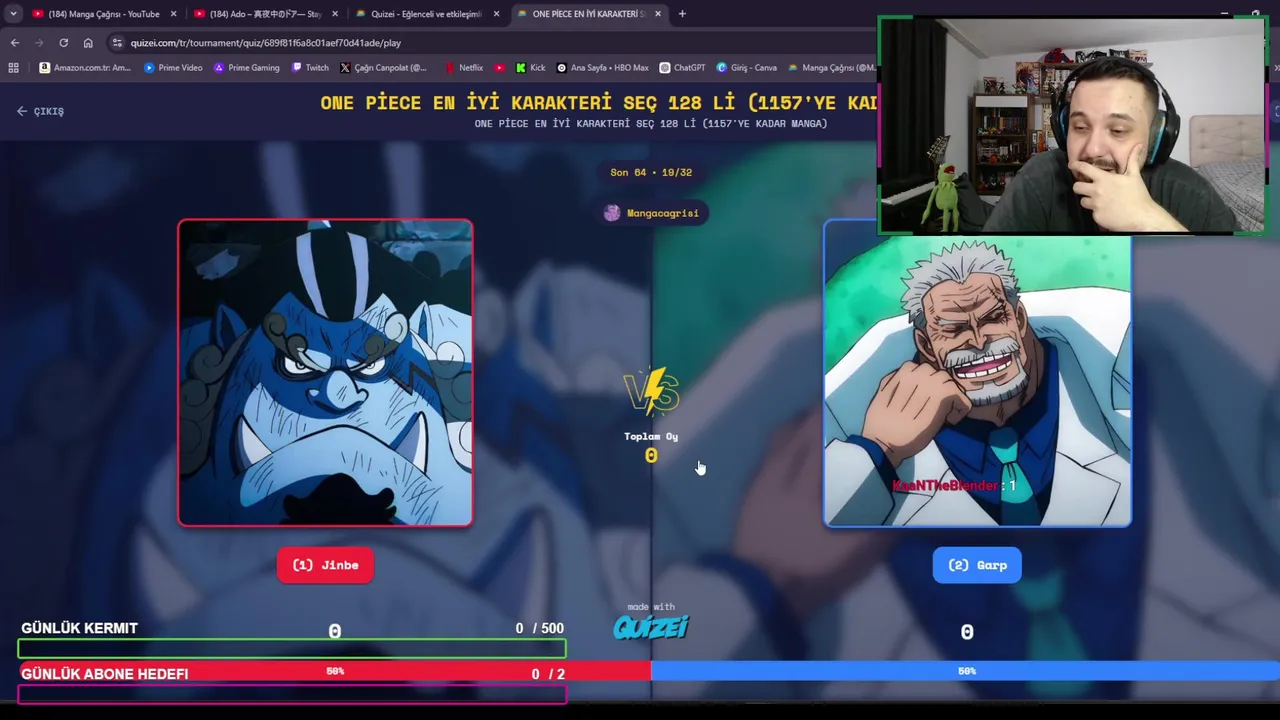Open the apps grid in bookmarks bar
1280x720 pixels.
(x=13, y=68)
